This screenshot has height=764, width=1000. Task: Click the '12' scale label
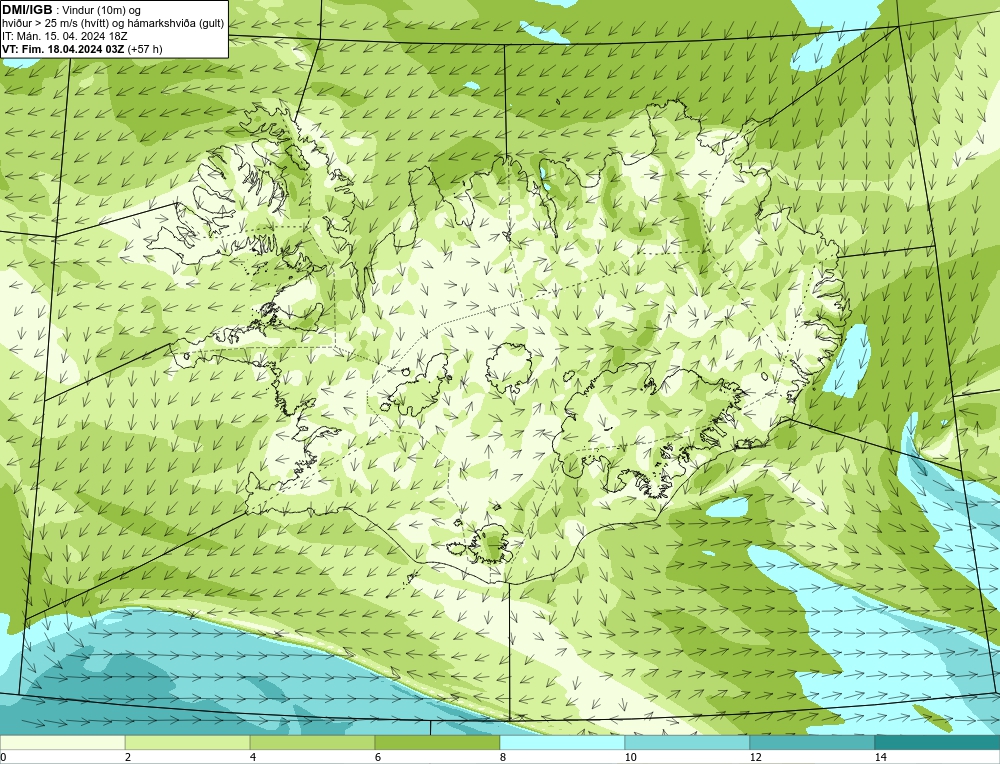[x=756, y=757]
